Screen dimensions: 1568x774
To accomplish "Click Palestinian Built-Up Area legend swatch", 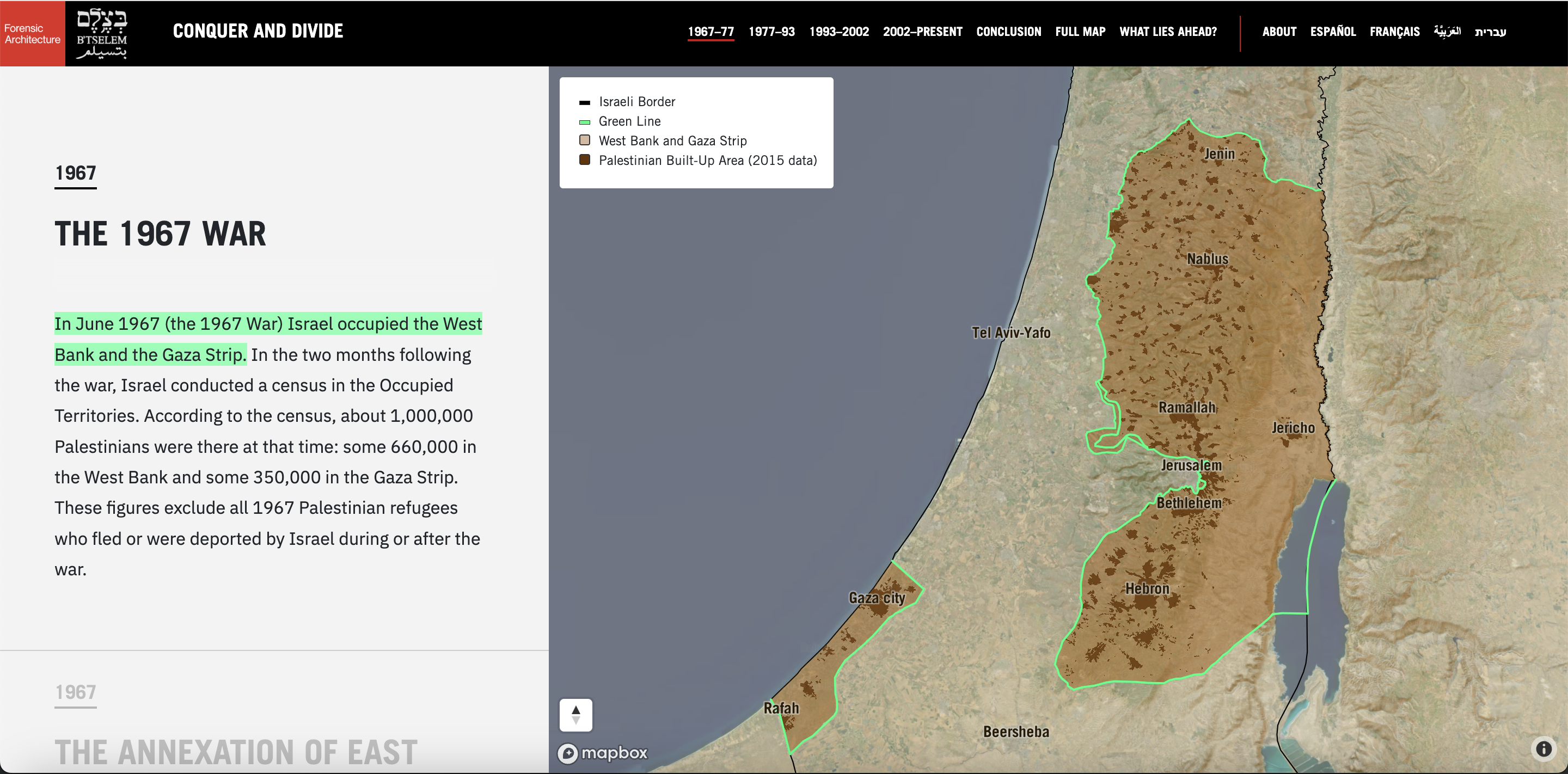I will click(584, 160).
